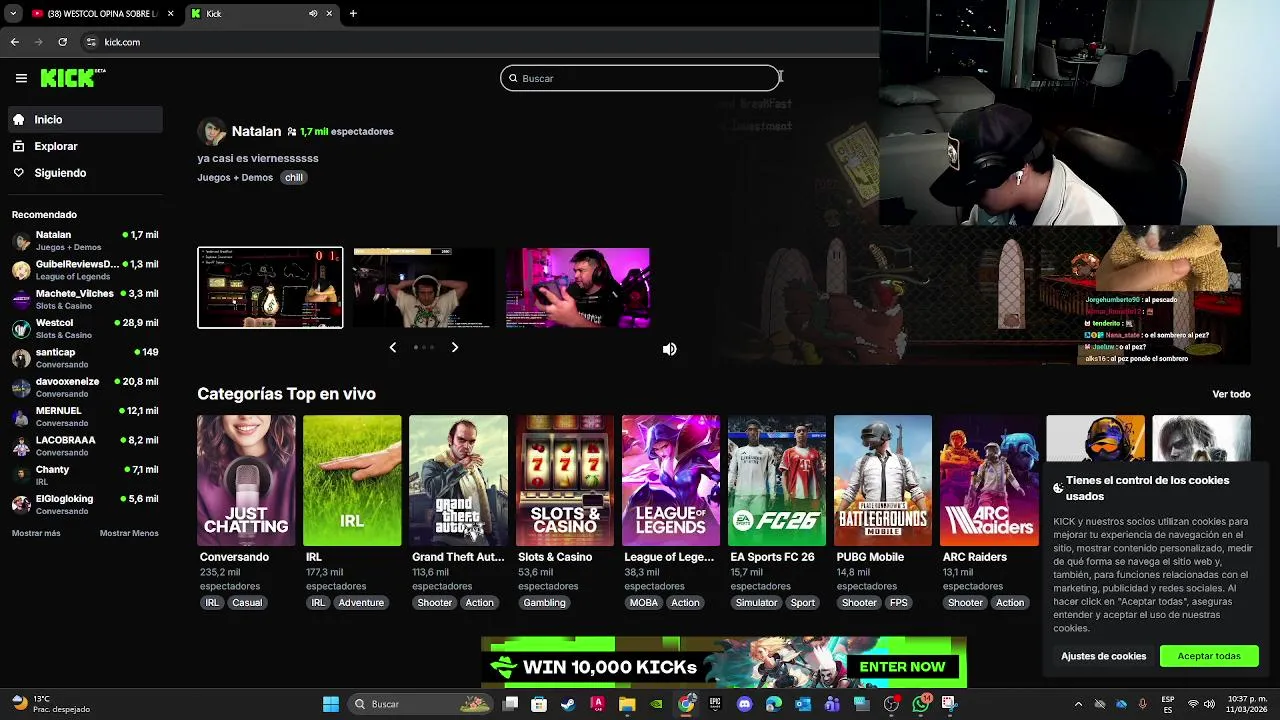Open Natalan streamer name link

point(256,131)
